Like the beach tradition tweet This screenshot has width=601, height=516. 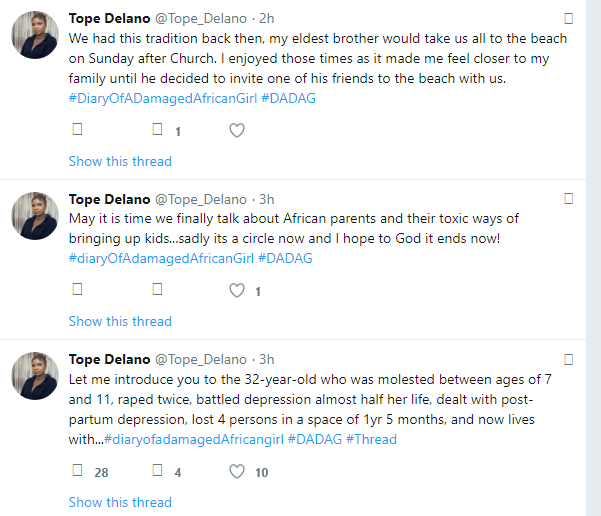pos(237,130)
